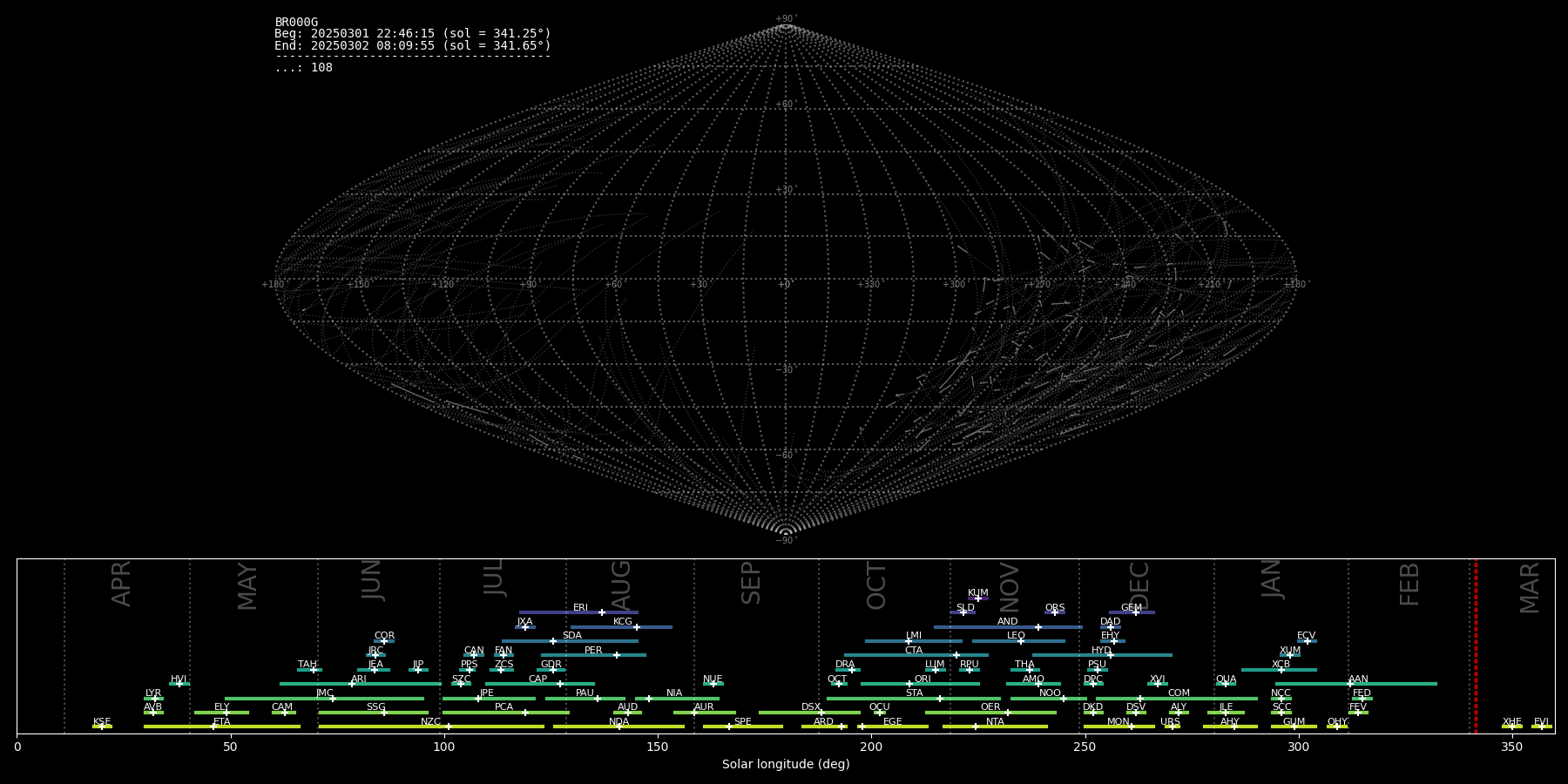The width and height of the screenshot is (1568, 784).
Task: Click the peak marker on the SPE bar
Action: [x=730, y=727]
